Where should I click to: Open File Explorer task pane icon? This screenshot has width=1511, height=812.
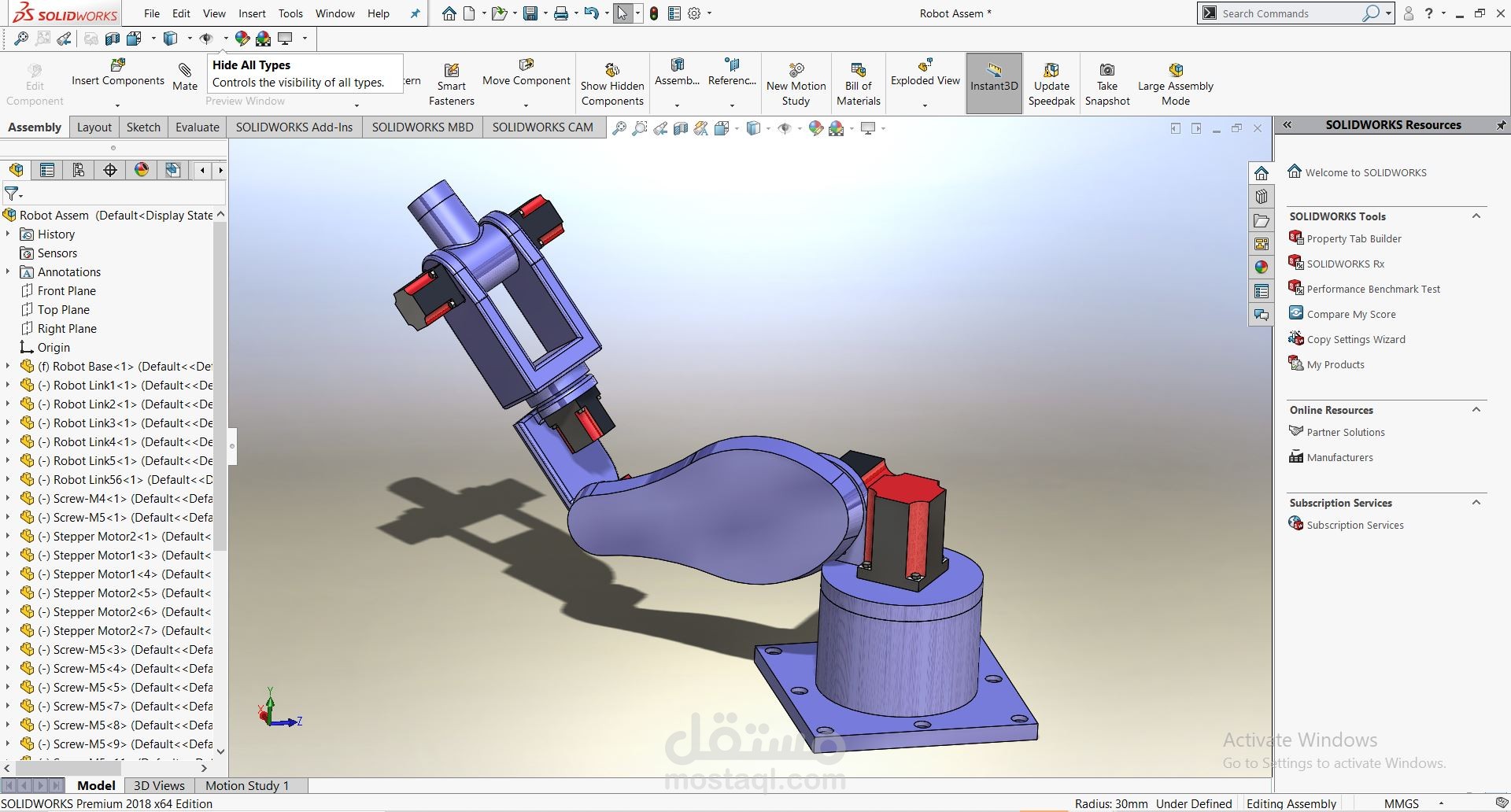tap(1262, 220)
